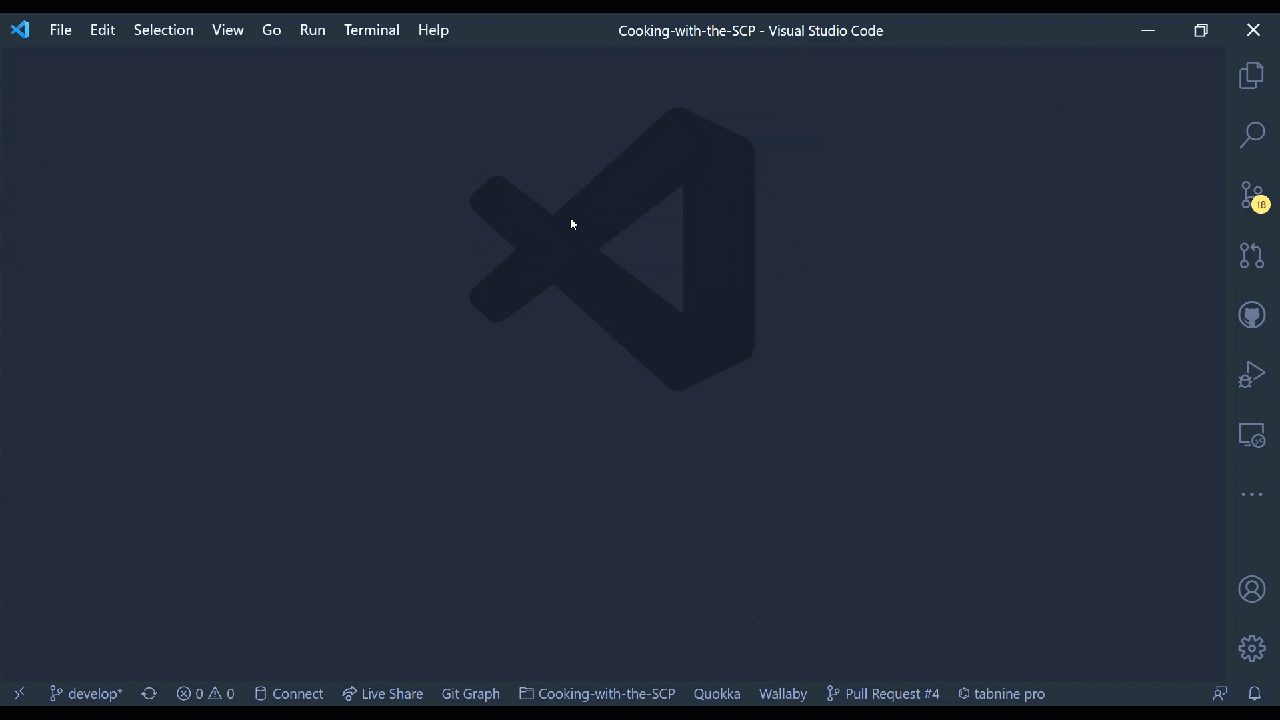Synchronize changes using the sync icon
This screenshot has height=720, width=1280.
(x=149, y=693)
